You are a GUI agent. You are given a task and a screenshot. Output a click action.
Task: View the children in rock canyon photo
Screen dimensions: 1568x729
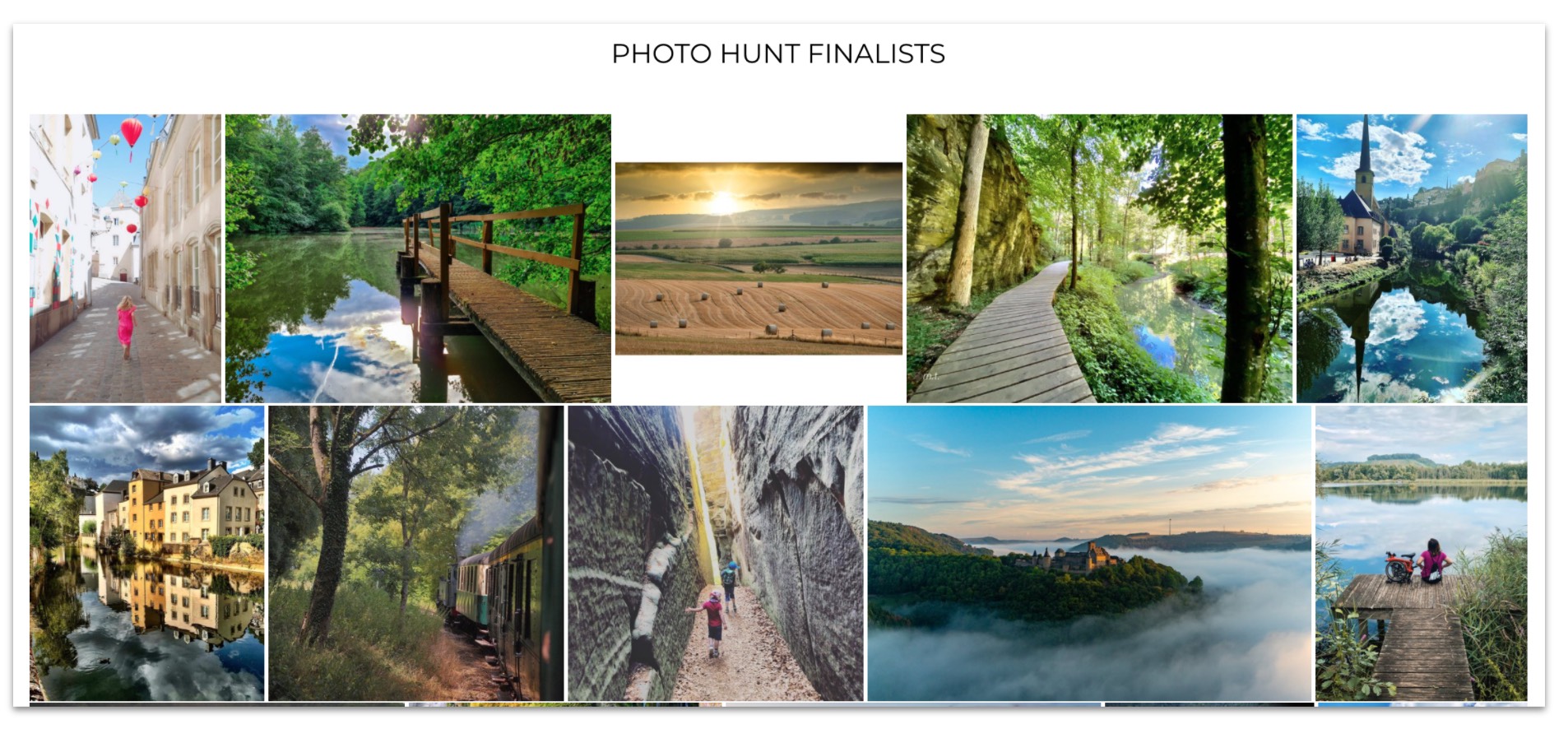click(x=716, y=553)
